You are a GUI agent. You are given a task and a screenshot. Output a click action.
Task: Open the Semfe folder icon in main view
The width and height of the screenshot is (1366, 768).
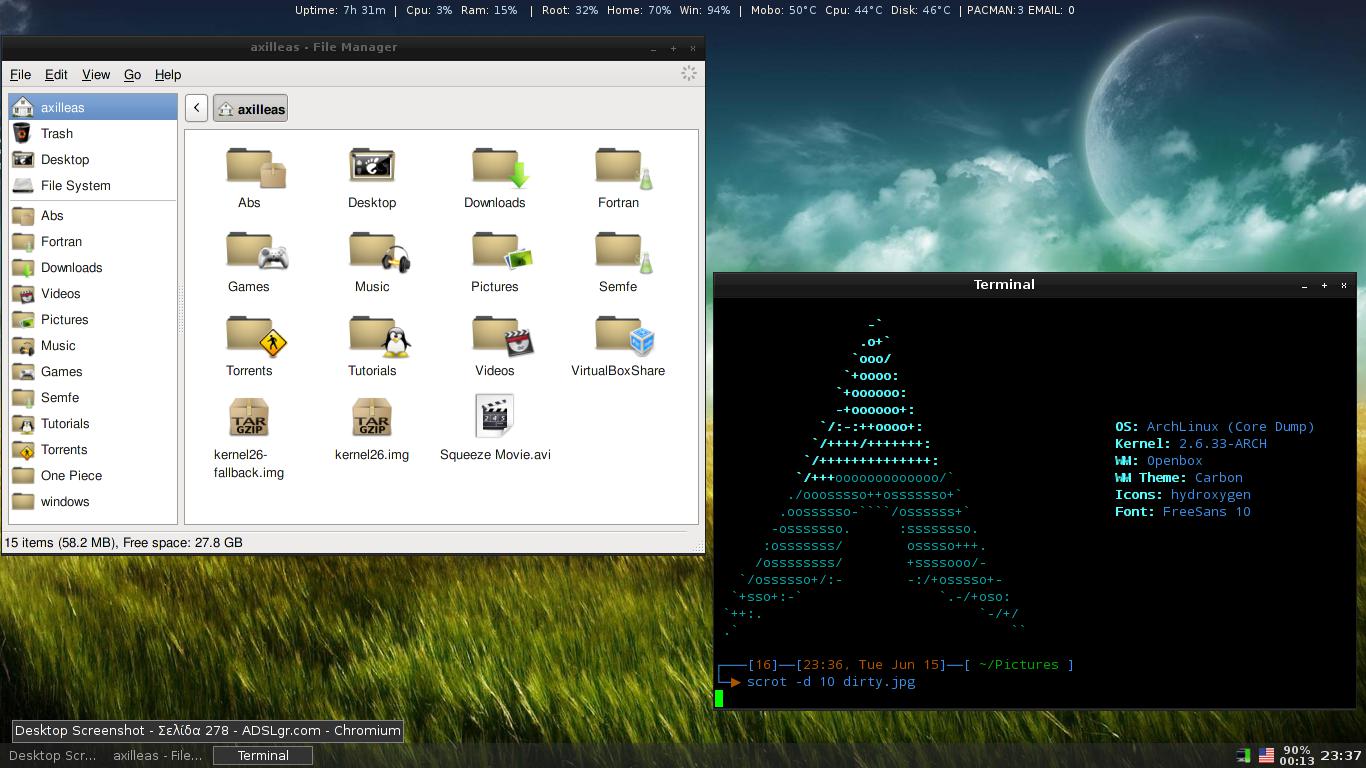[623, 250]
